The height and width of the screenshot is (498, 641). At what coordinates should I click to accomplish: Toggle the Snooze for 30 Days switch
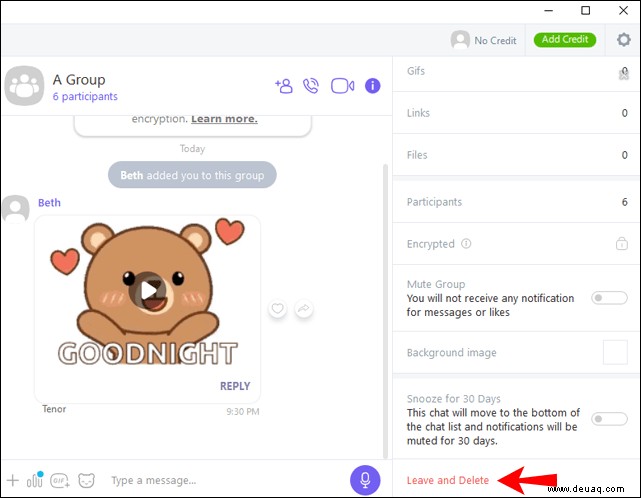[x=609, y=419]
